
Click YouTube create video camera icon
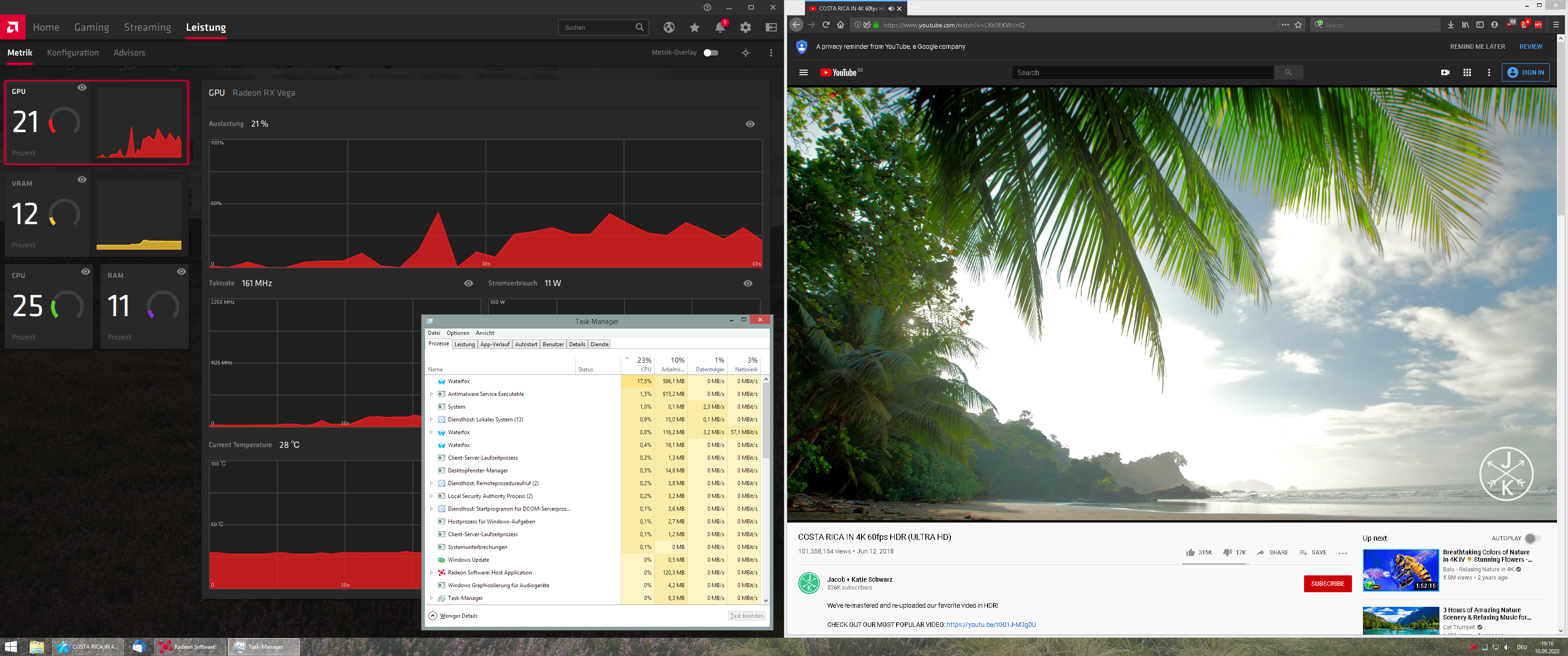tap(1445, 72)
